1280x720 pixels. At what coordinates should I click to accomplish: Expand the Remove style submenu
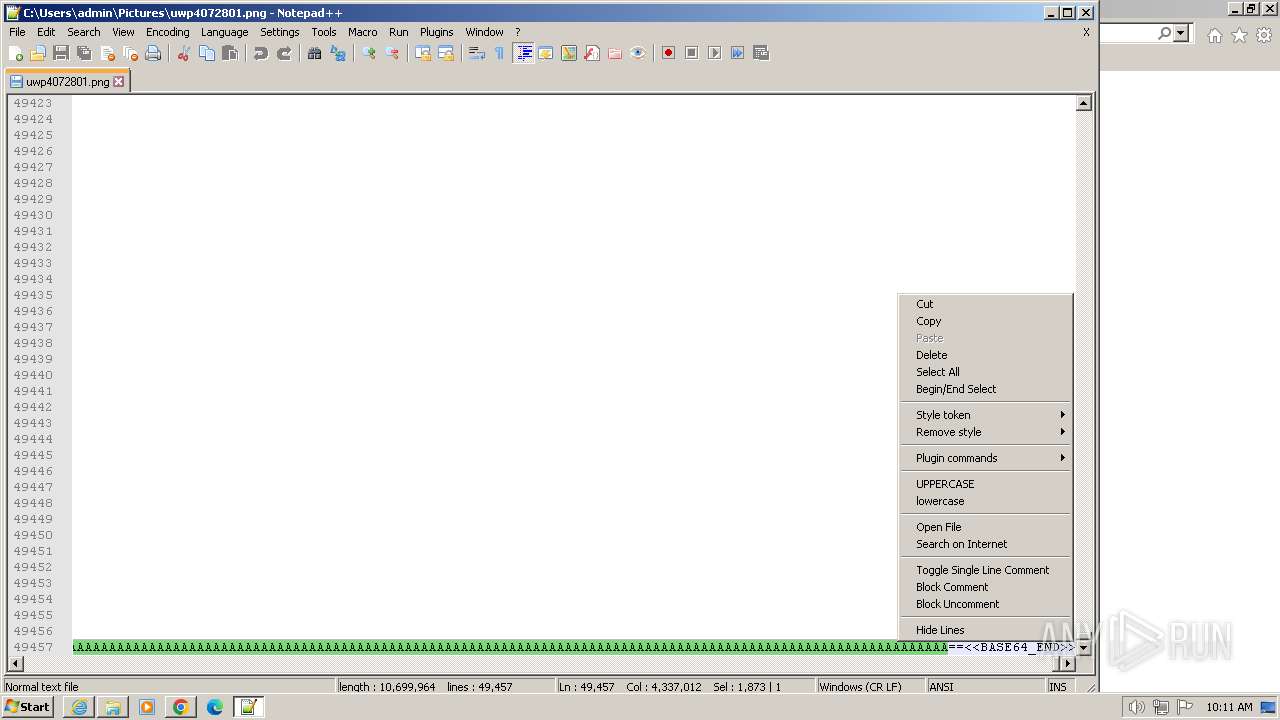985,432
